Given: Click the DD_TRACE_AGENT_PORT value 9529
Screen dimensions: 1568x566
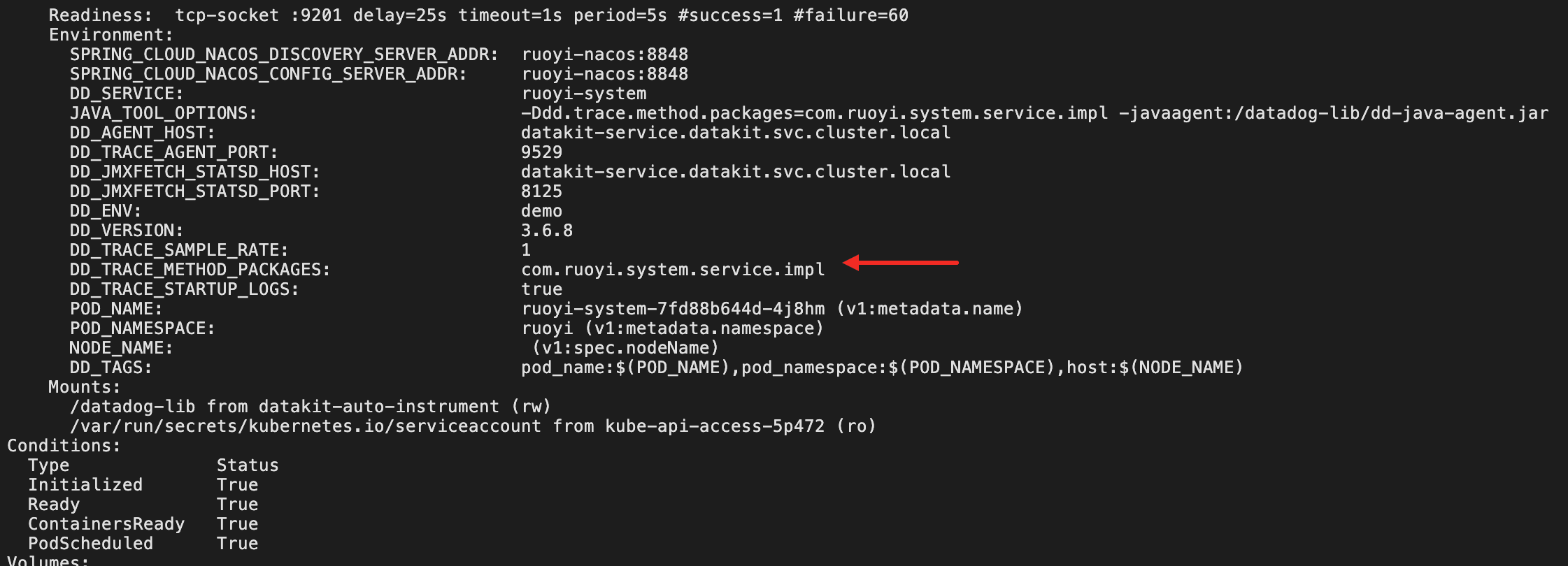Looking at the screenshot, I should (541, 152).
